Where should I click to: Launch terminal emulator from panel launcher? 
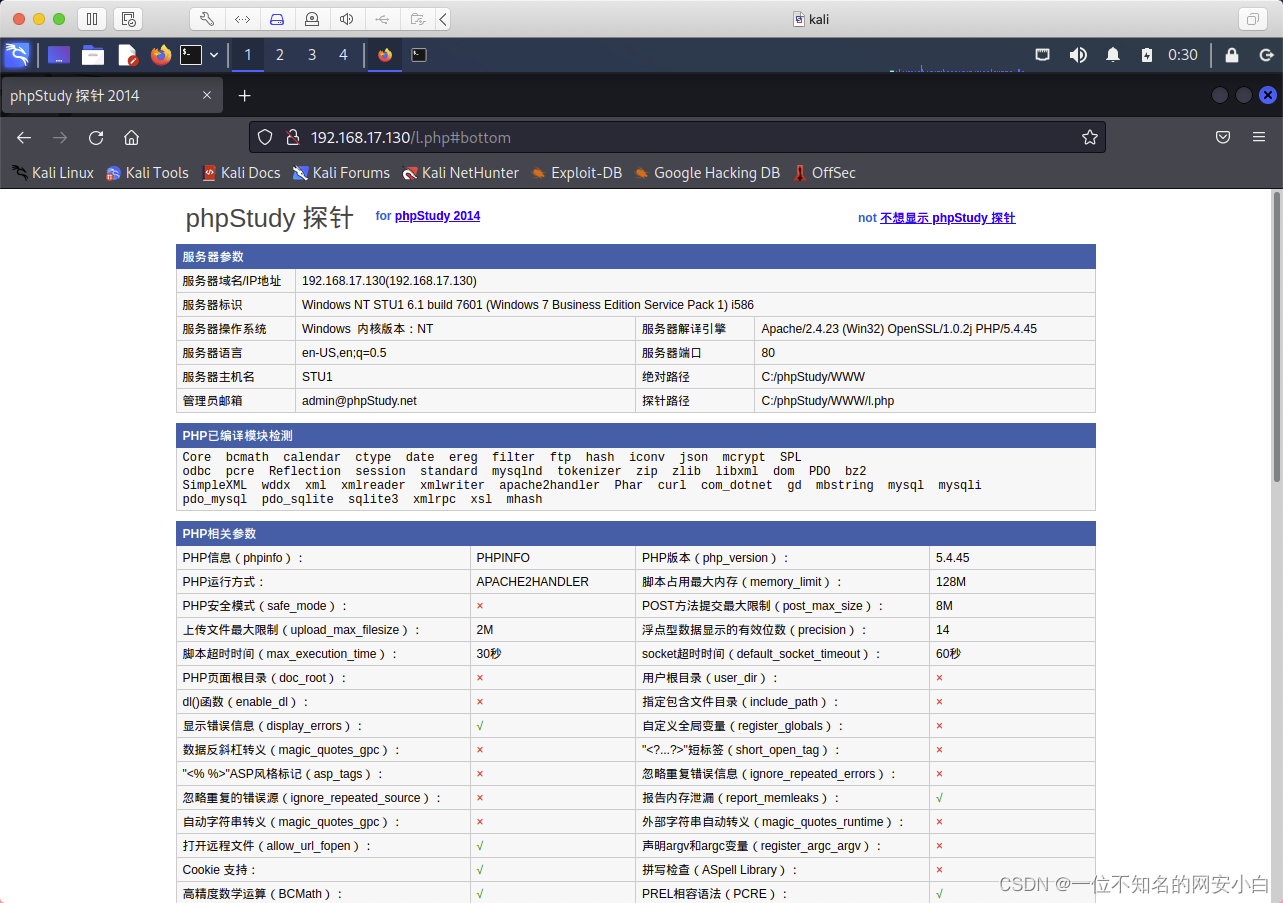(x=191, y=55)
